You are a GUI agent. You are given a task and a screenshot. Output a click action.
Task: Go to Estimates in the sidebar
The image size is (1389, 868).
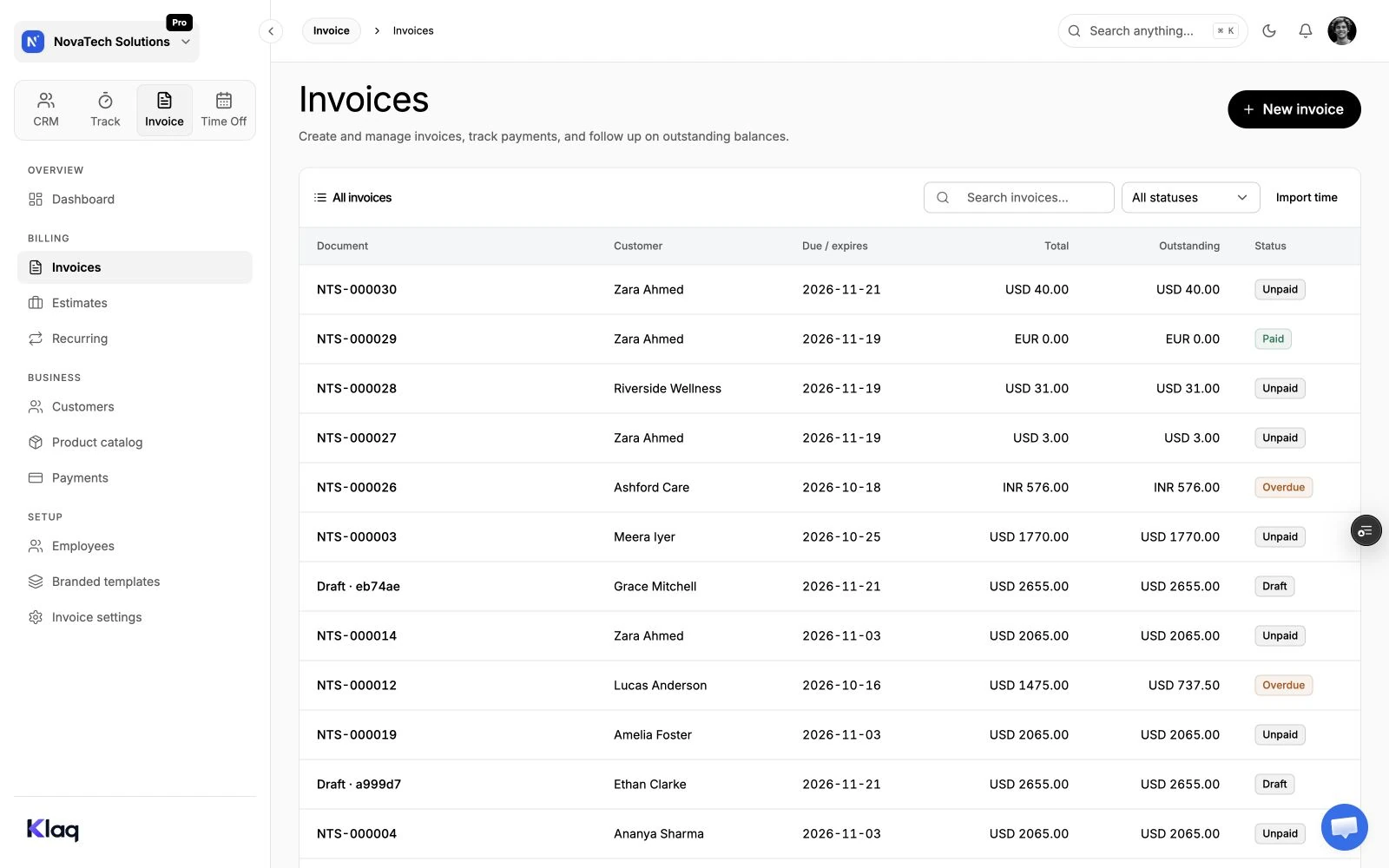click(135, 303)
